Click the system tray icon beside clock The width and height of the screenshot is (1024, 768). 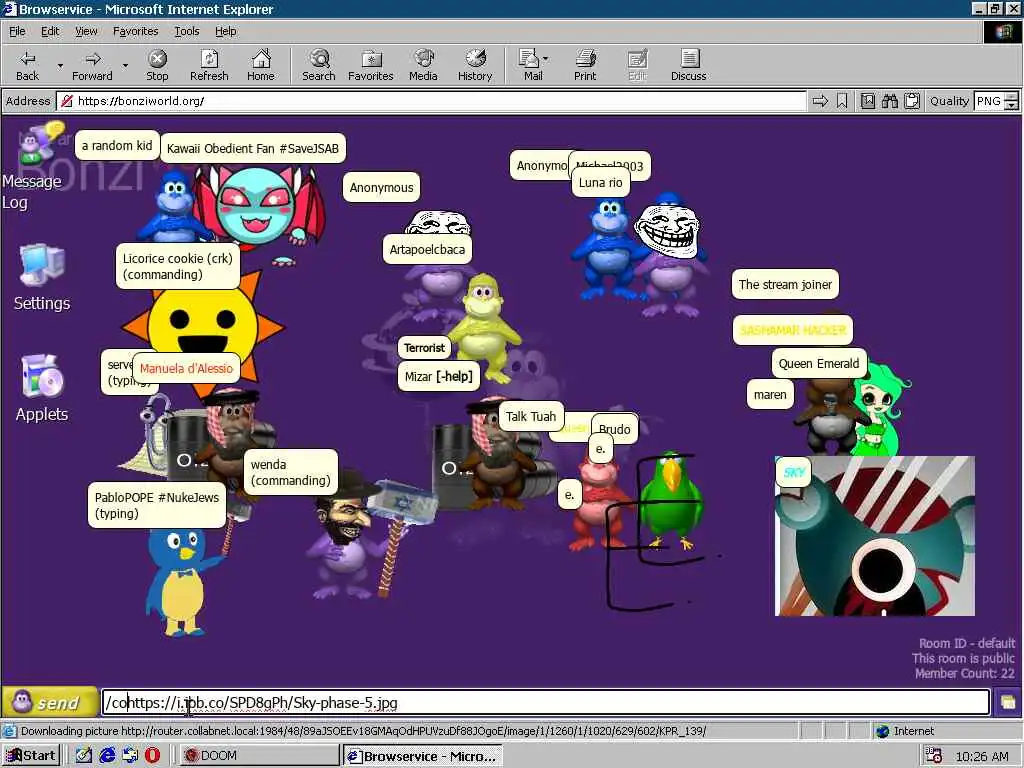934,756
